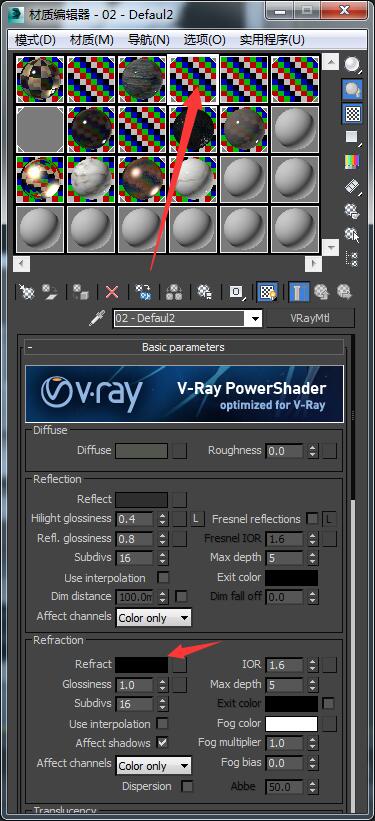Toggle the Refraction Exit color checkbox
The image size is (375, 821).
(329, 703)
